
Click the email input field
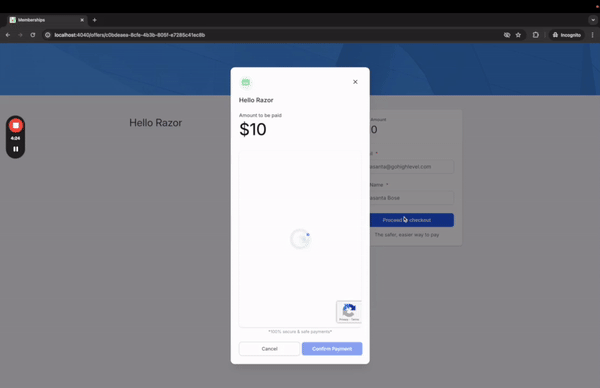(412, 166)
